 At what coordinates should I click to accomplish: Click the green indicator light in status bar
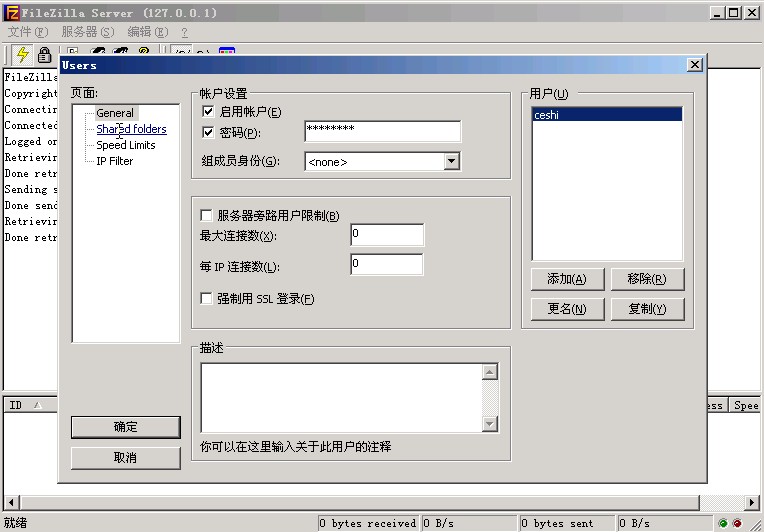click(x=723, y=523)
